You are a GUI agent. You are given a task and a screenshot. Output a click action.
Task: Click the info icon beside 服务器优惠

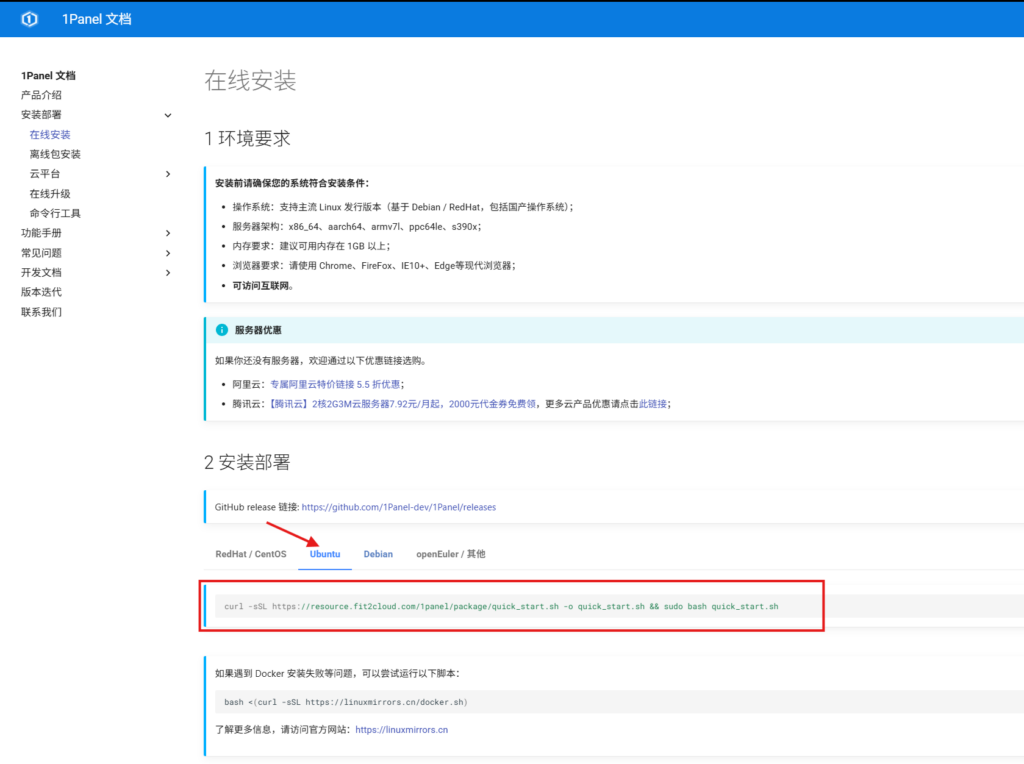tap(222, 330)
